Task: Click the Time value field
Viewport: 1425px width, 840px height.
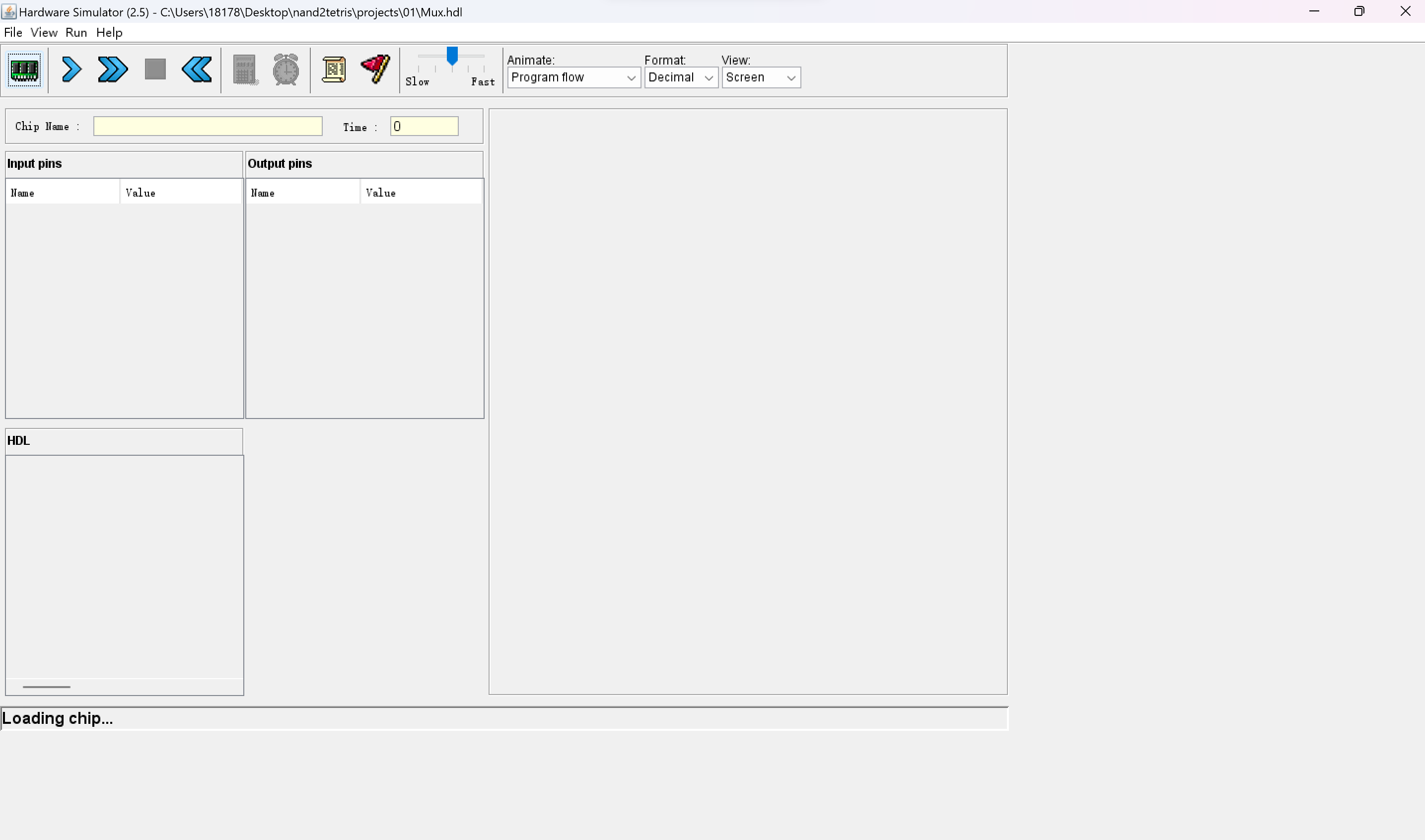Action: pyautogui.click(x=424, y=126)
